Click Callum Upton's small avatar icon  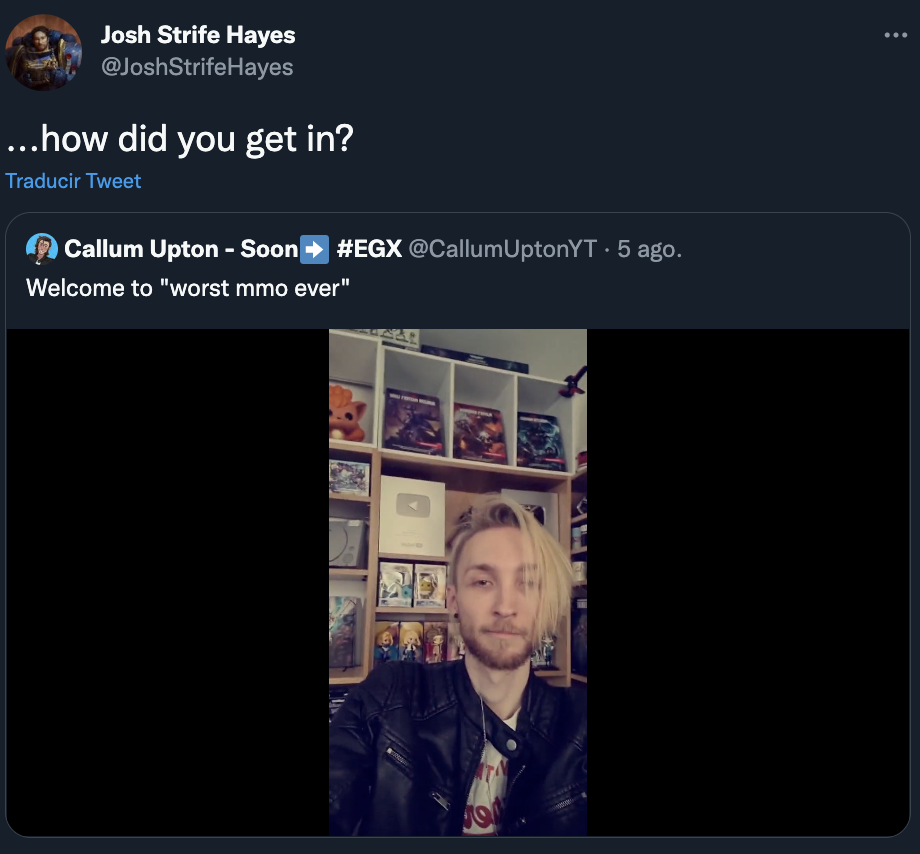coord(42,249)
